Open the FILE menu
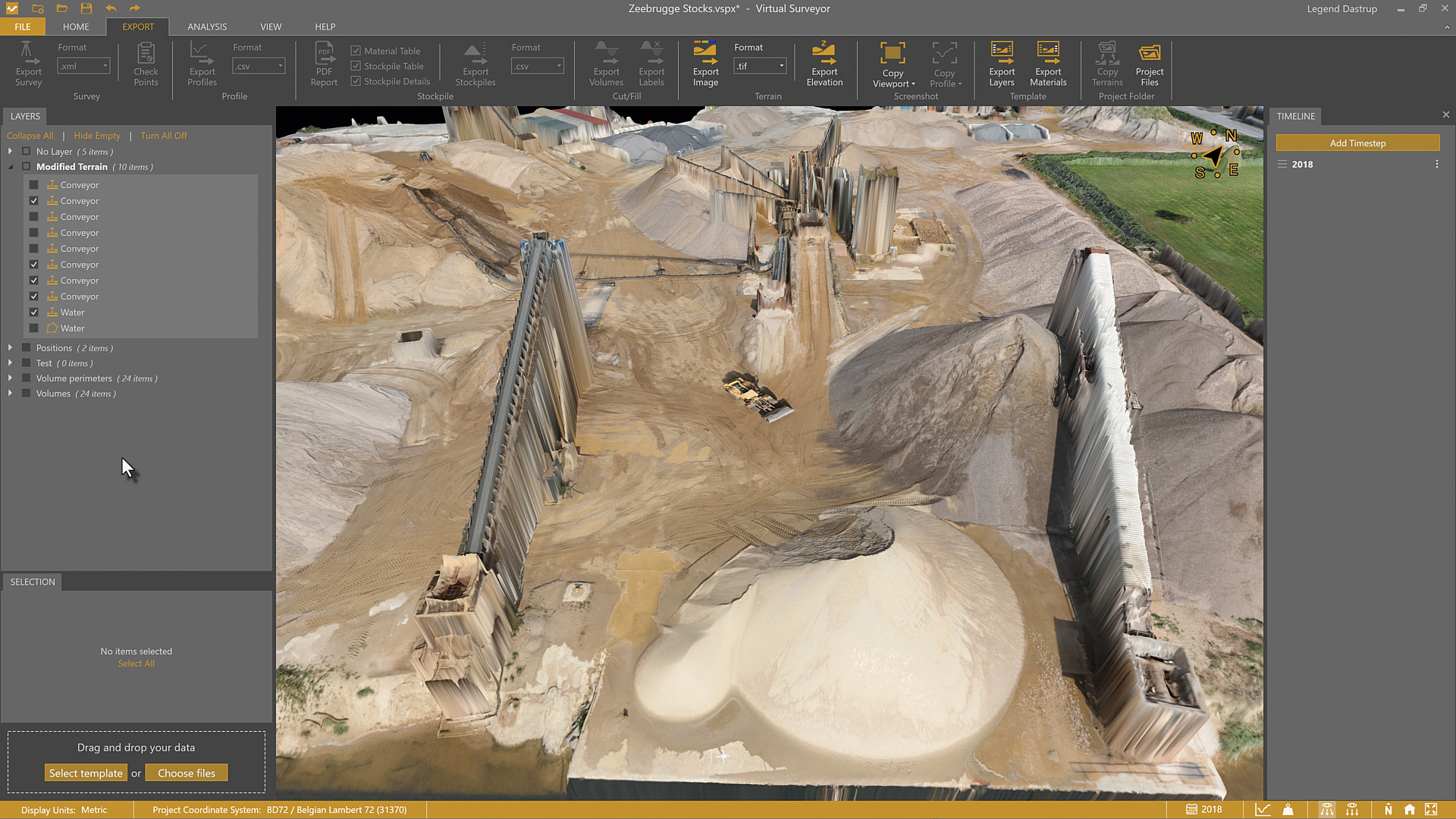1456x819 pixels. [23, 27]
